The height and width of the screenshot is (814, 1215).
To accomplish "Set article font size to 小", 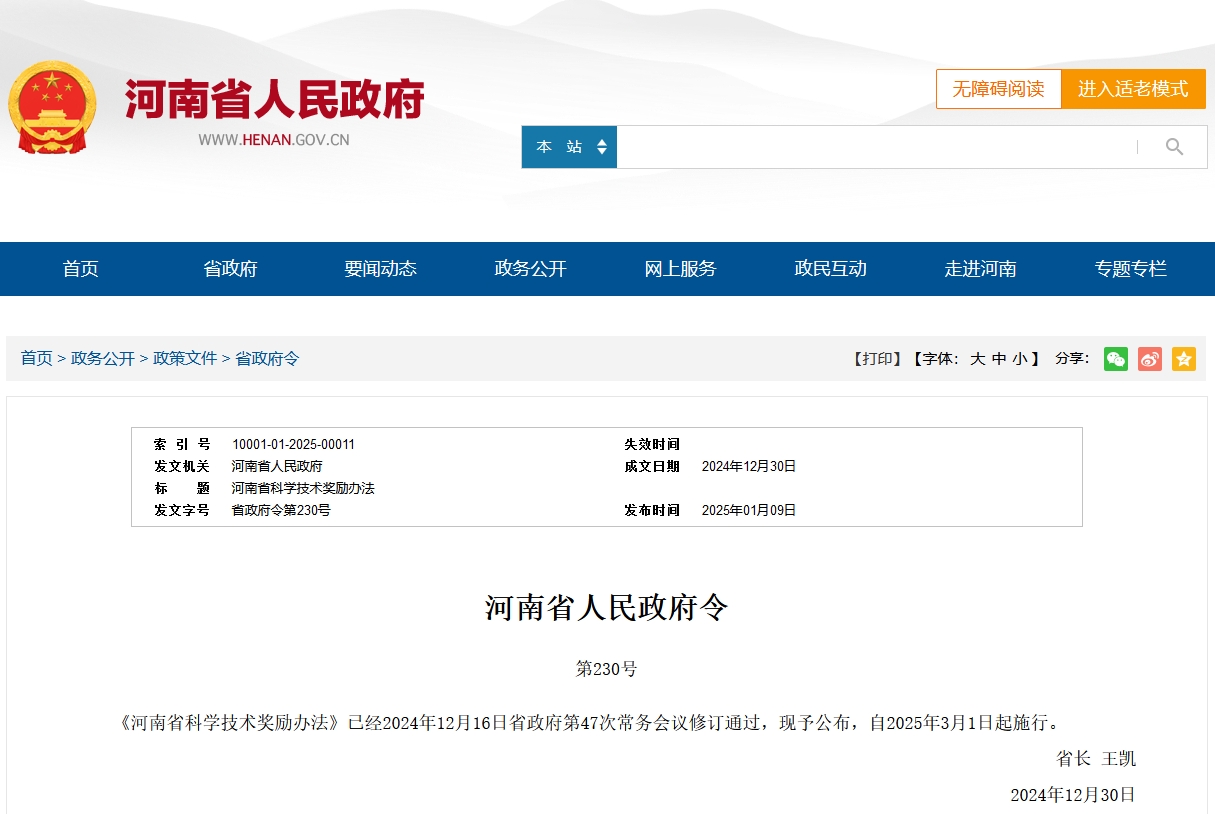I will point(1018,358).
